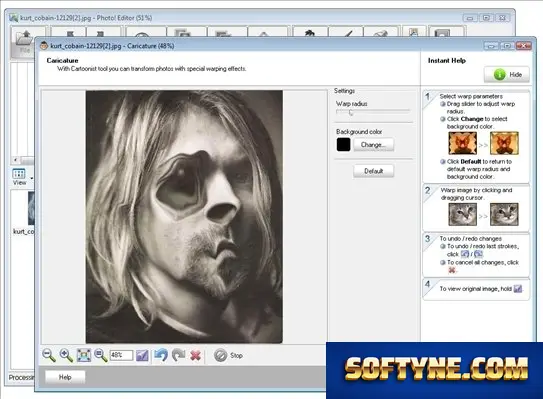543x399 pixels.
Task: Open the File toolbar menu
Action: [24, 42]
